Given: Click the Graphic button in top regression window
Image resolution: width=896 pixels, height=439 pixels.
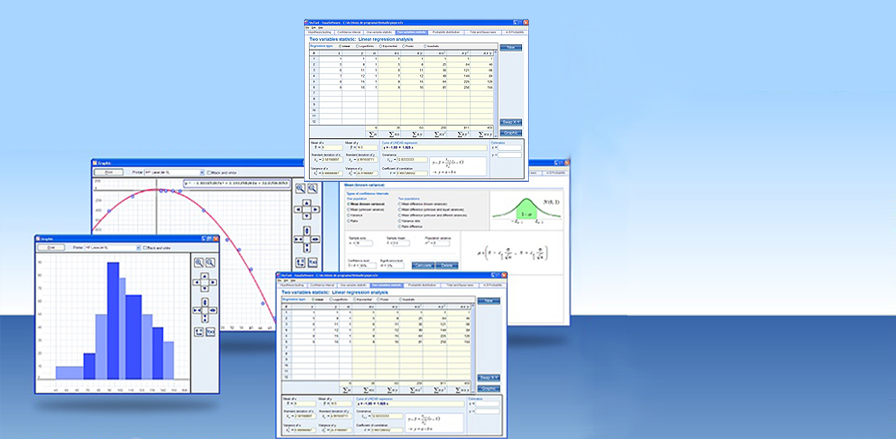Looking at the screenshot, I should click(x=512, y=132).
